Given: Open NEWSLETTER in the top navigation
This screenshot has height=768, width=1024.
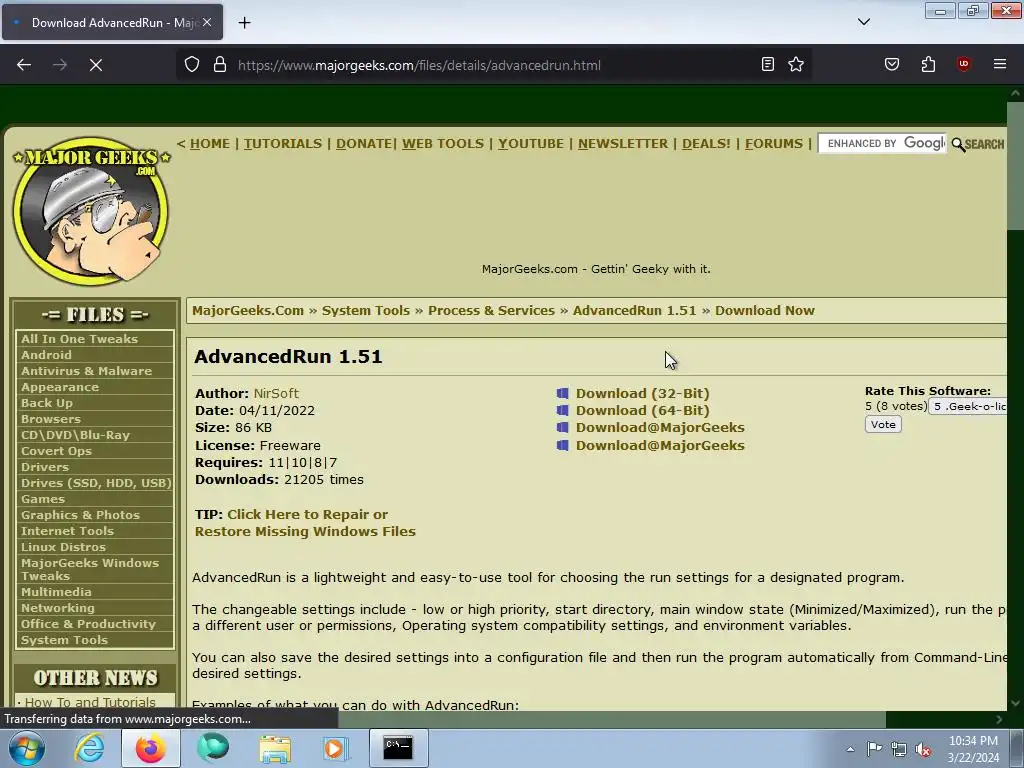Looking at the screenshot, I should [623, 144].
